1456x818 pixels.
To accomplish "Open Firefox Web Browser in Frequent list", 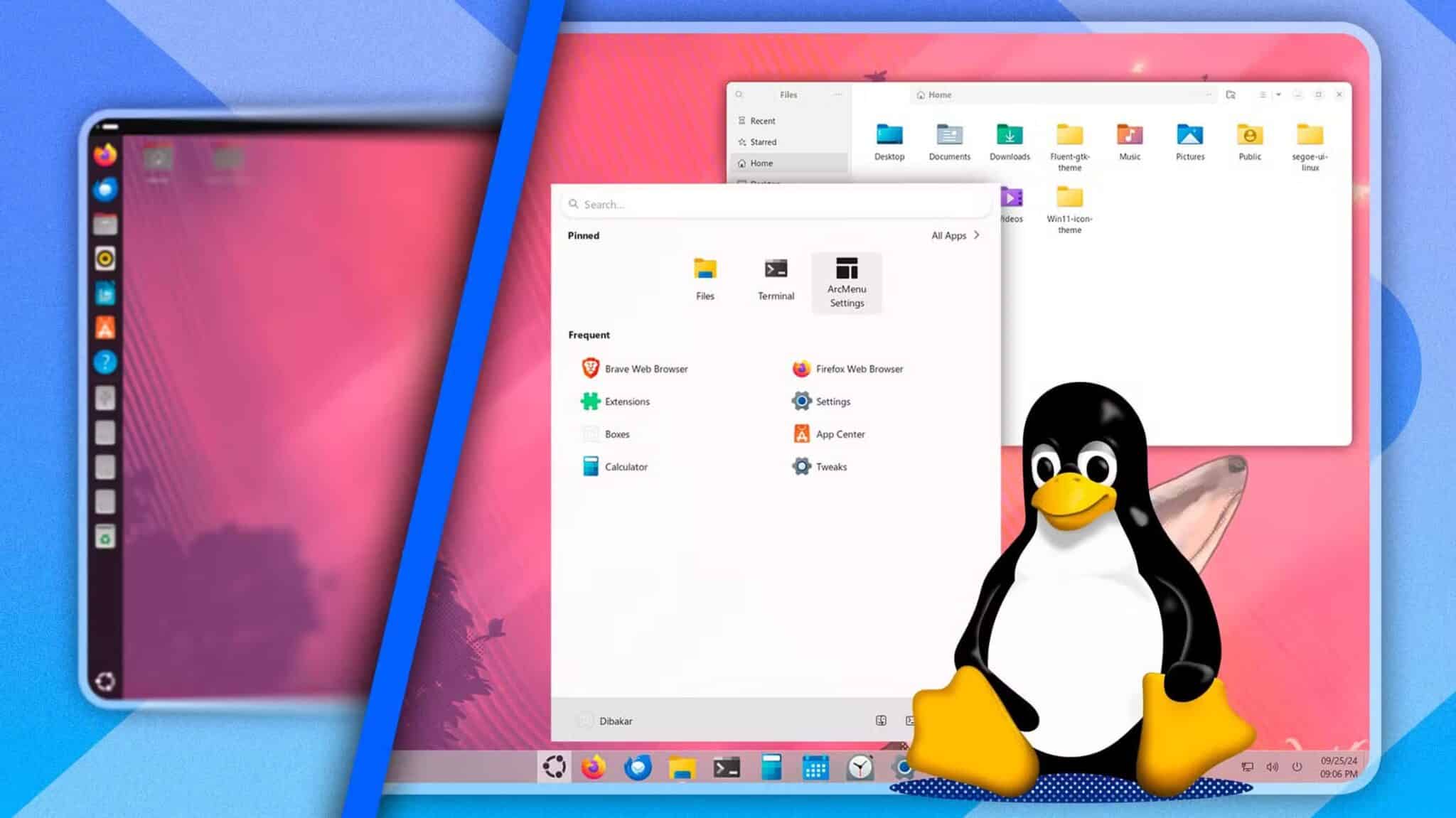I will (847, 369).
